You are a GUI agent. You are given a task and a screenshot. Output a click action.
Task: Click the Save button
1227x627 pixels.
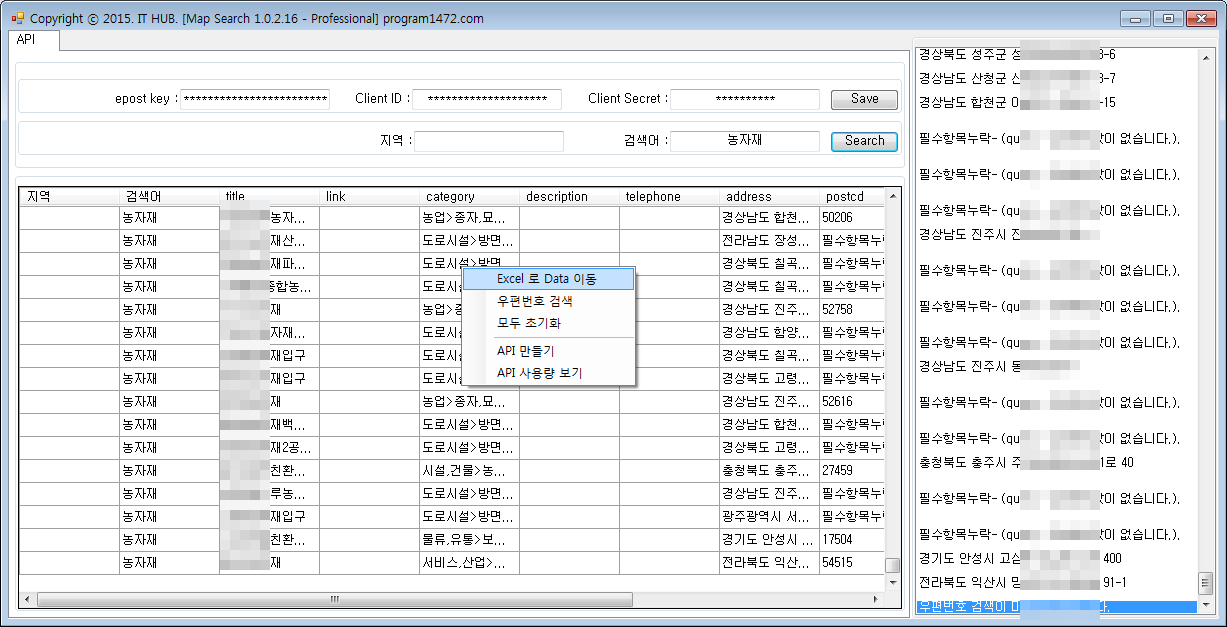point(864,99)
